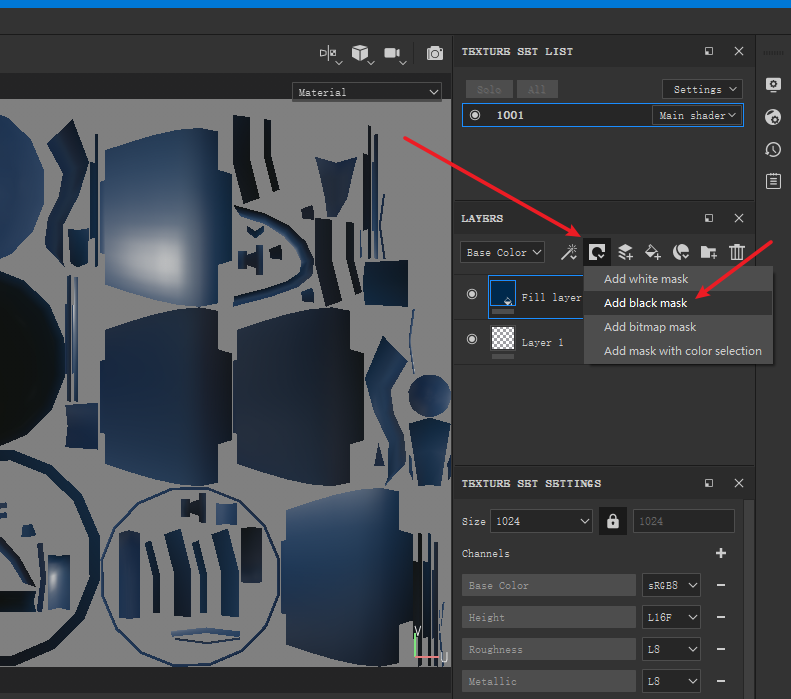Remove the Base Color channel
The height and width of the screenshot is (699, 791).
pos(721,586)
